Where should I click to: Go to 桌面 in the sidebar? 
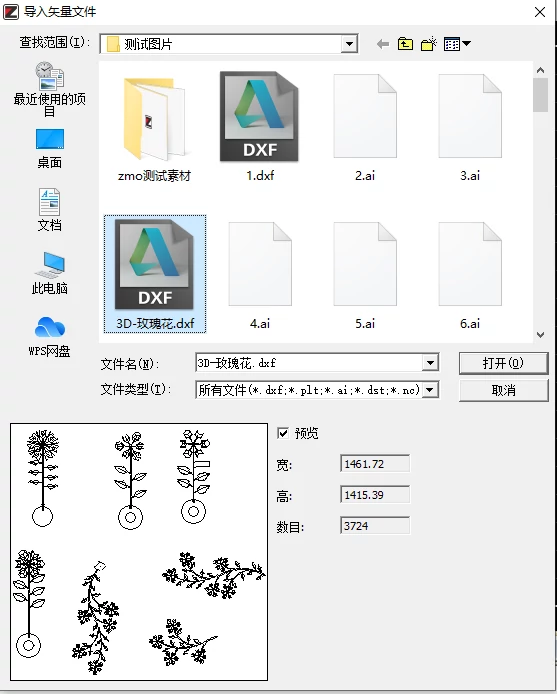pos(50,148)
